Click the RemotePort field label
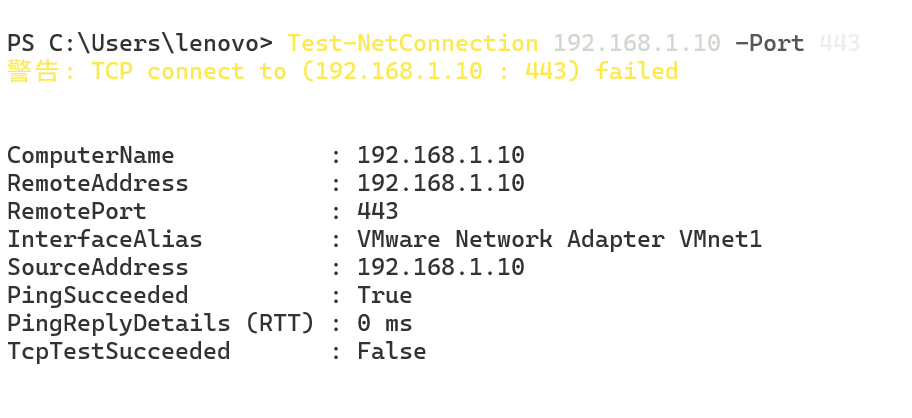Screen dimensions: 912x418 pos(76,212)
